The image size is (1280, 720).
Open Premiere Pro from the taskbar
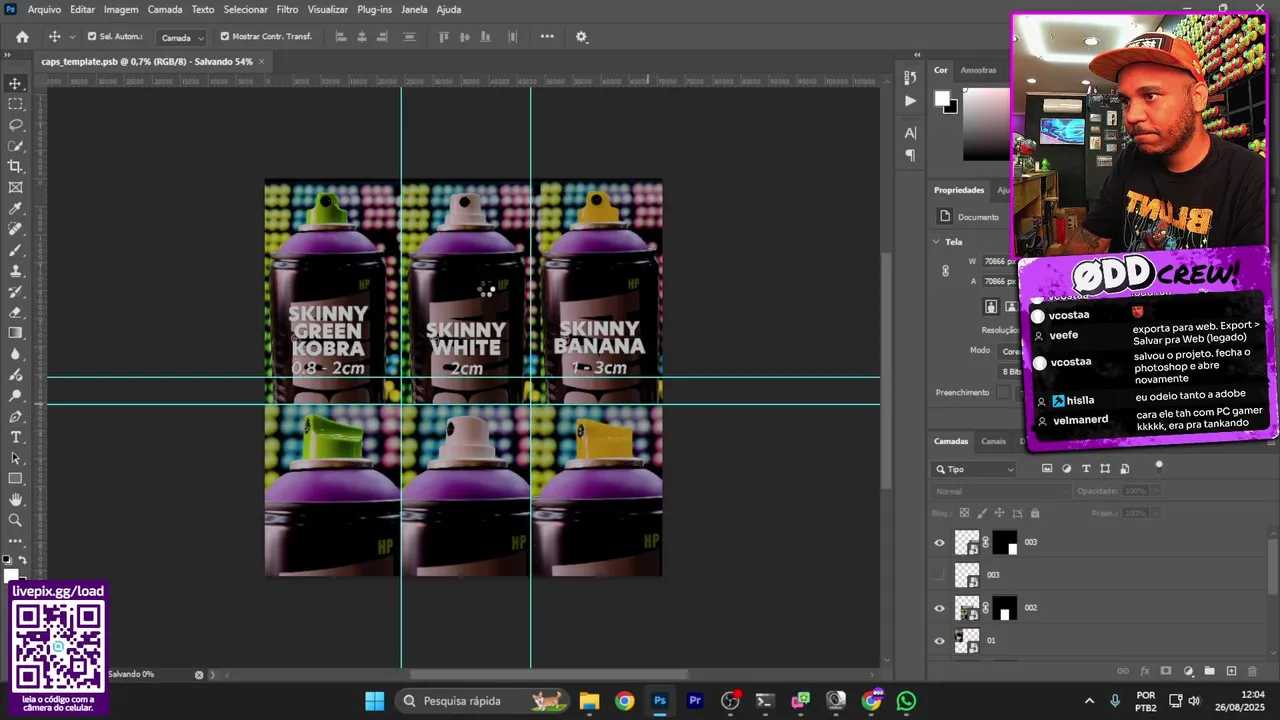pyautogui.click(x=695, y=701)
